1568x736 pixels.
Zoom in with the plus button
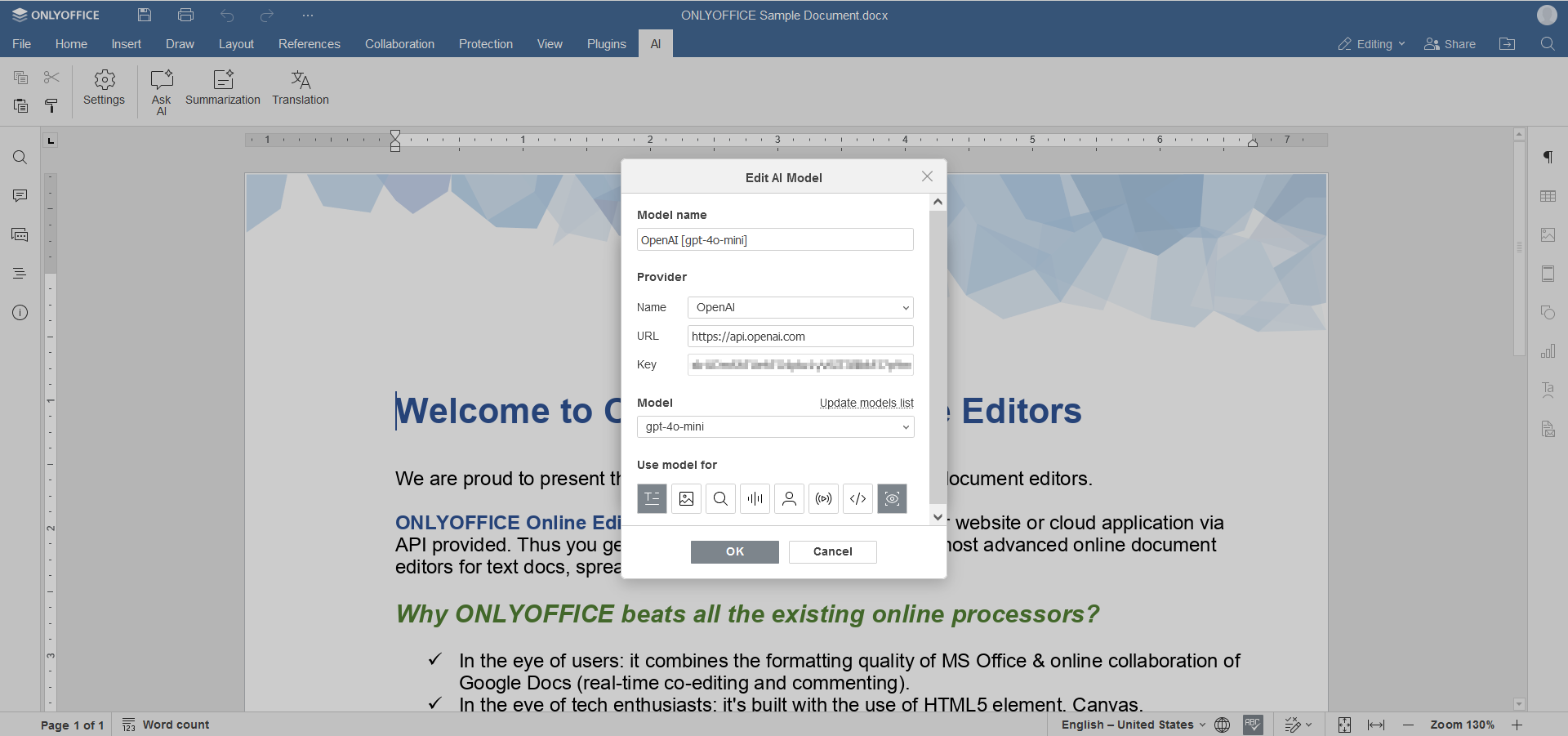tap(1517, 725)
